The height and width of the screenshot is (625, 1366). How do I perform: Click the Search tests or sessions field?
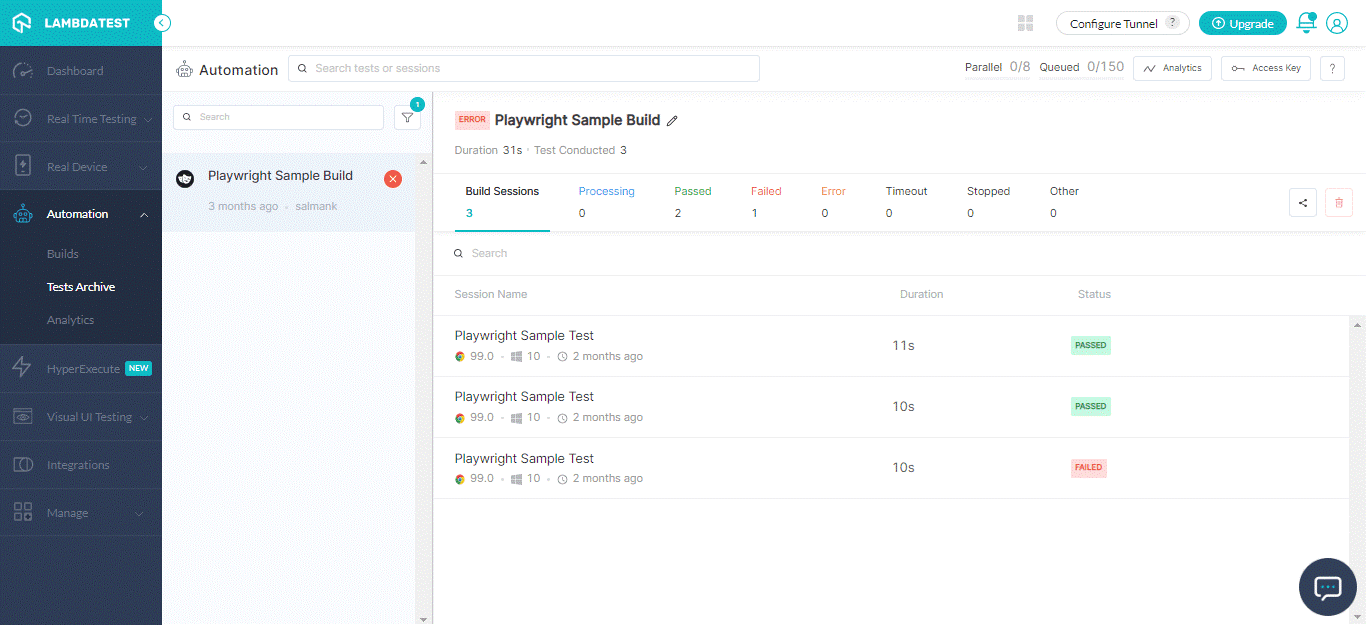point(524,68)
